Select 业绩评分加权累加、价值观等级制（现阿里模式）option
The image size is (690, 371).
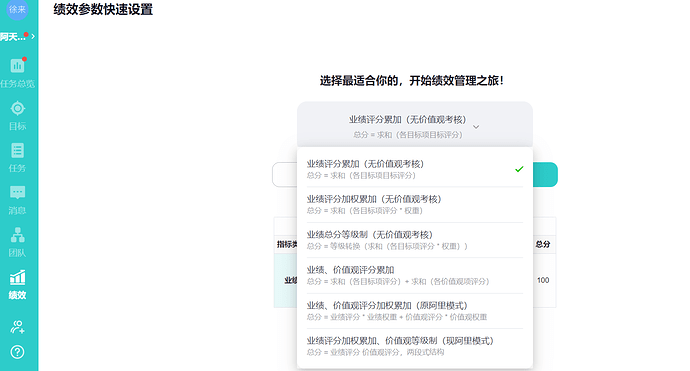(x=415, y=346)
